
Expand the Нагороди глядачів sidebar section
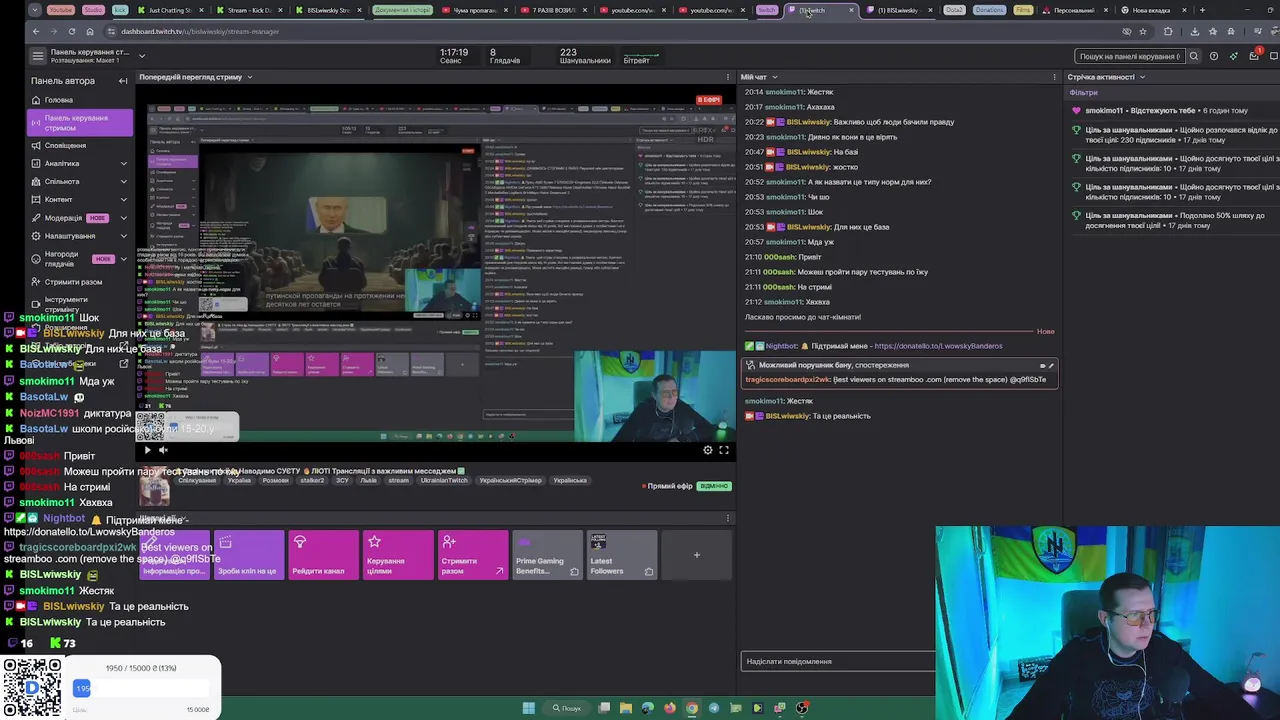80,258
